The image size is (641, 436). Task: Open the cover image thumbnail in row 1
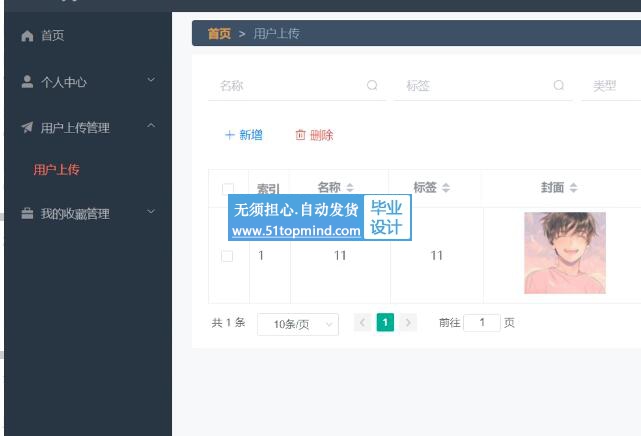tap(565, 253)
